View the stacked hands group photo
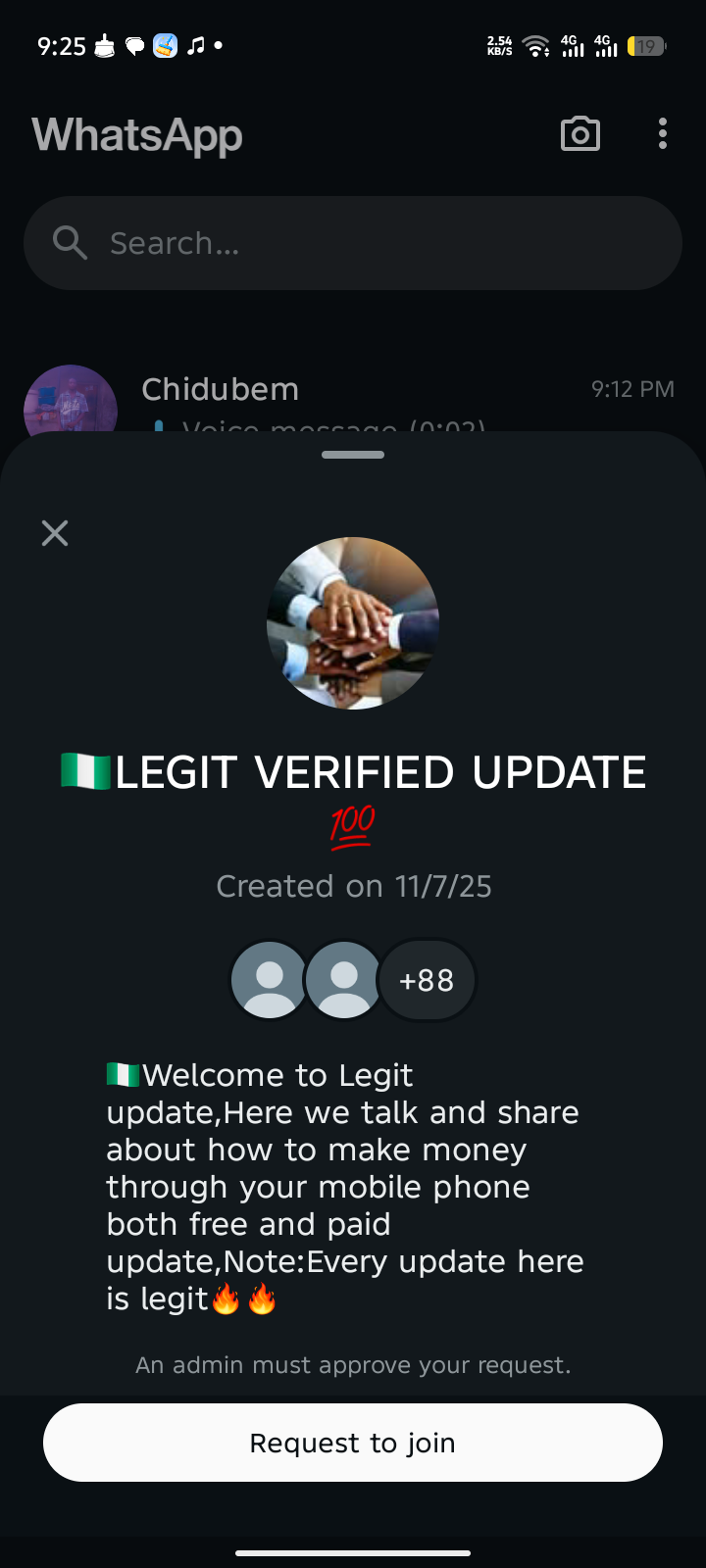 pyautogui.click(x=353, y=623)
